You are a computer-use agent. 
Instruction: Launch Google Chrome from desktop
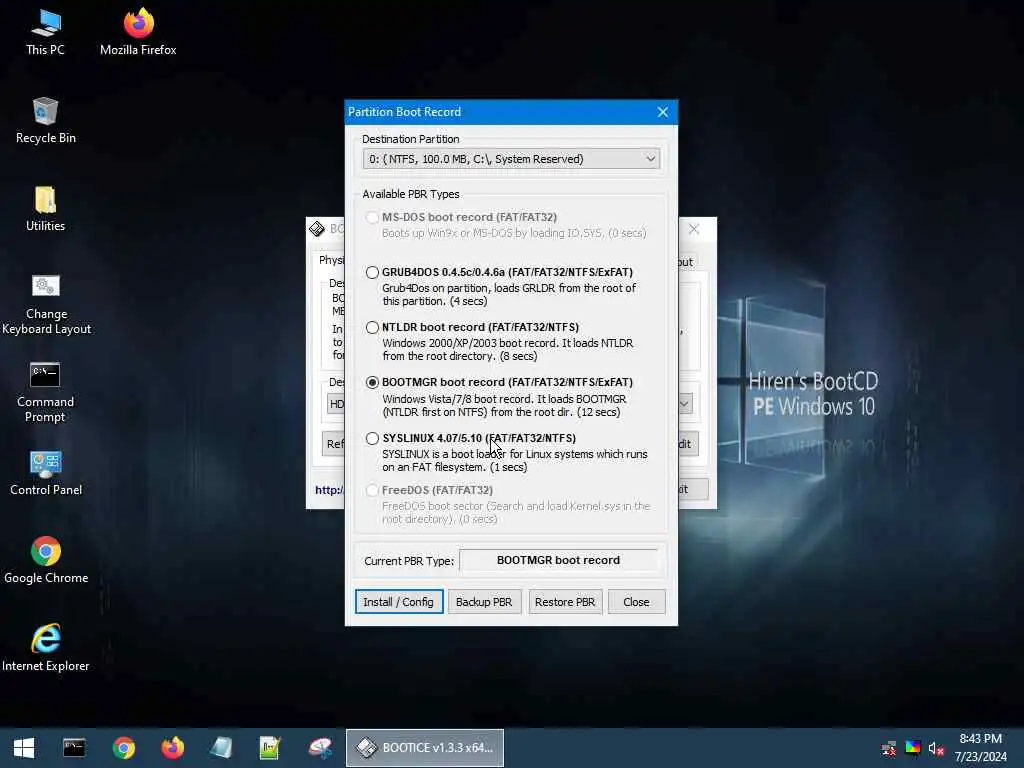click(x=46, y=560)
